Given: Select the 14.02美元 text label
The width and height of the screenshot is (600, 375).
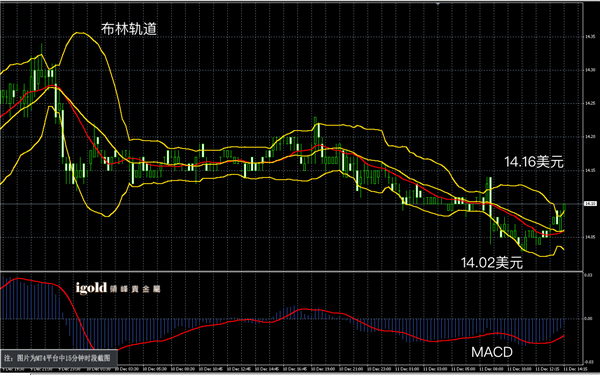Looking at the screenshot, I should point(492,262).
